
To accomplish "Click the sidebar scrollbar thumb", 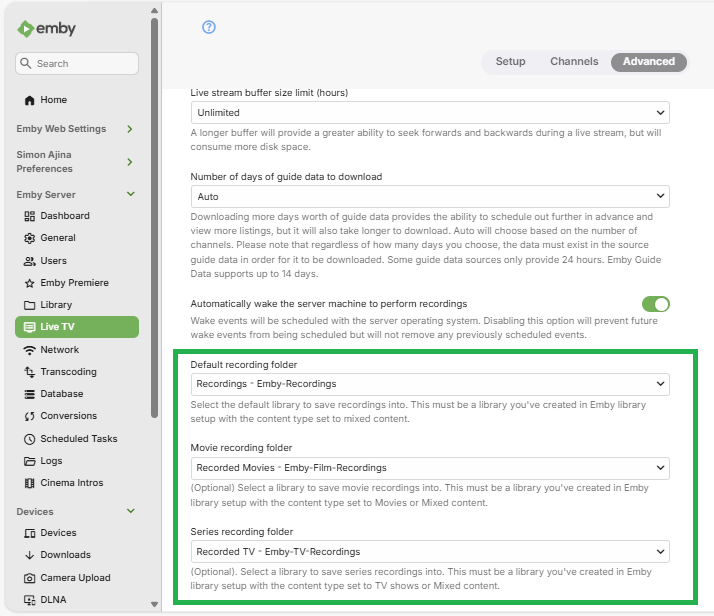I will [x=154, y=218].
